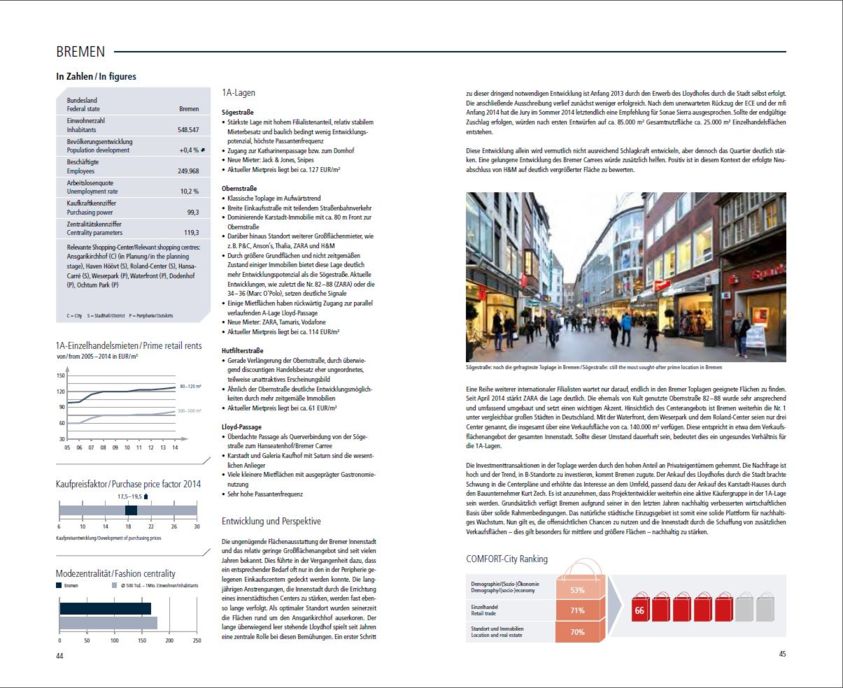This screenshot has height=688, width=843.
Task: Click the "Einzelhandel Retail trade" ranking label
Action: coord(484,610)
